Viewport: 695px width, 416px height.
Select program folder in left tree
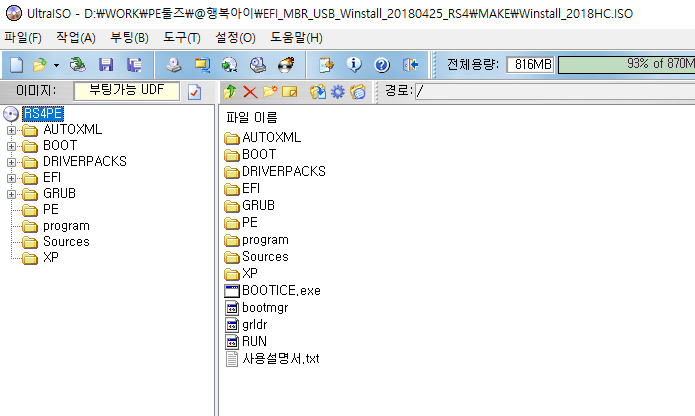pos(66,225)
